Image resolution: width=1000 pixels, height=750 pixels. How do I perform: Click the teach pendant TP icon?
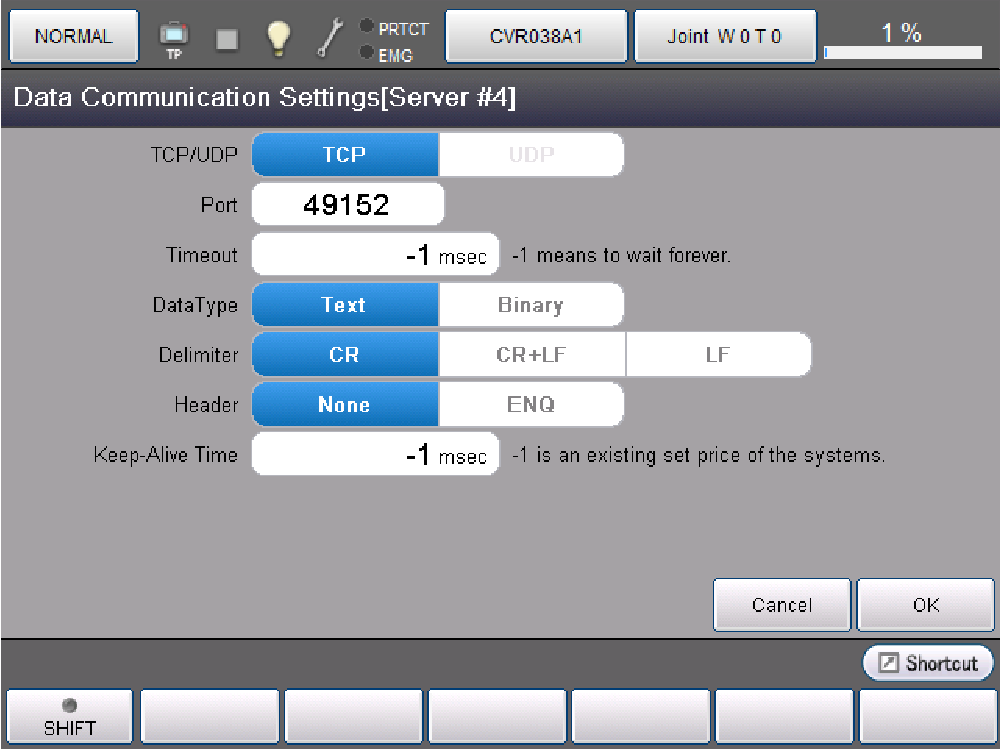pyautogui.click(x=173, y=38)
